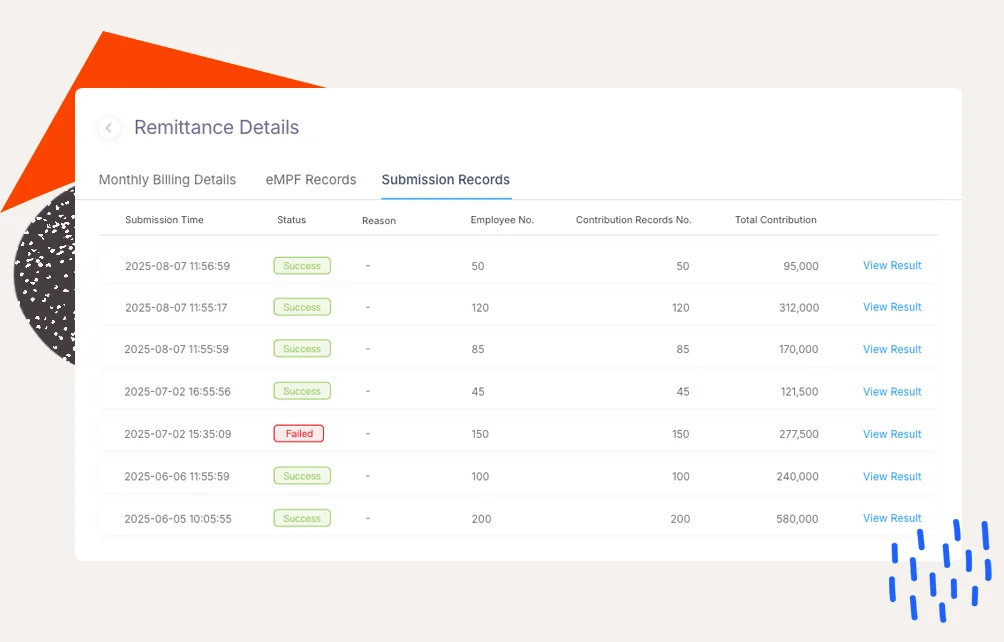View result for the 95,000 contribution submission
The width and height of the screenshot is (1004, 642).
[892, 266]
